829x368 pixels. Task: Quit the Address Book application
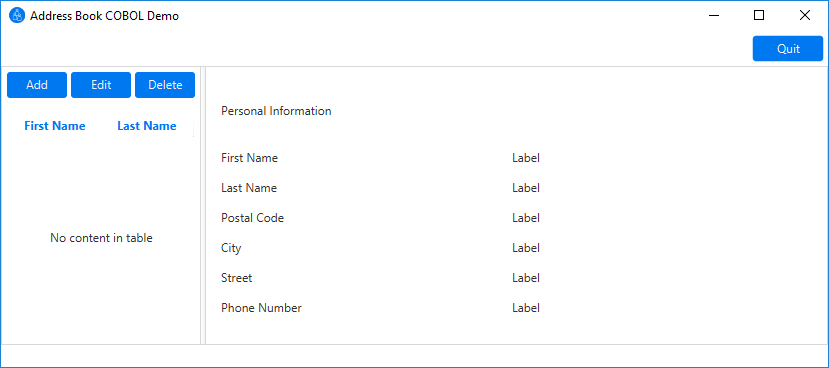click(x=788, y=49)
